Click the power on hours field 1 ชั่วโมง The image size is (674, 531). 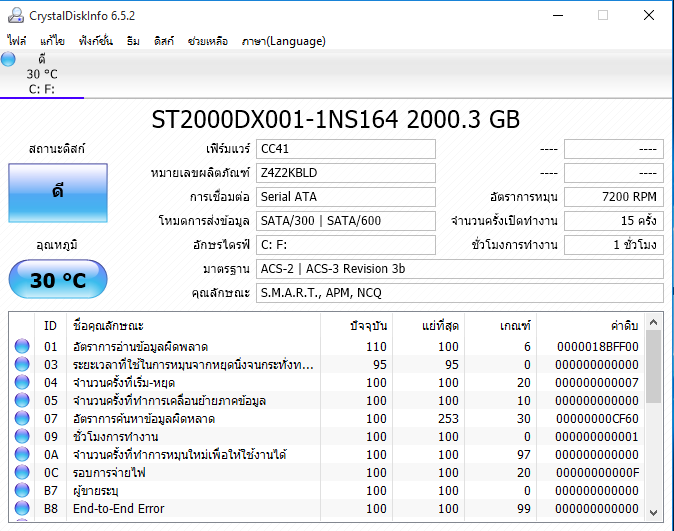(614, 245)
